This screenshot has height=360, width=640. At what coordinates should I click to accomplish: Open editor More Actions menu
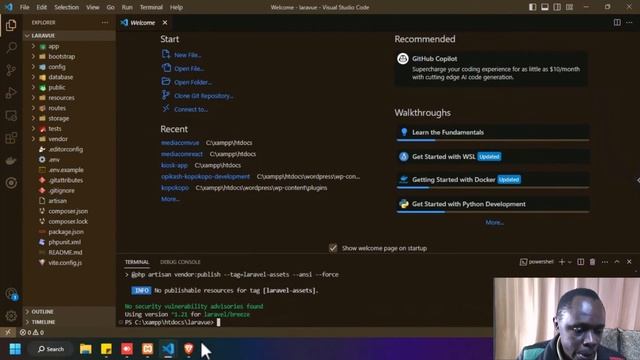[629, 22]
